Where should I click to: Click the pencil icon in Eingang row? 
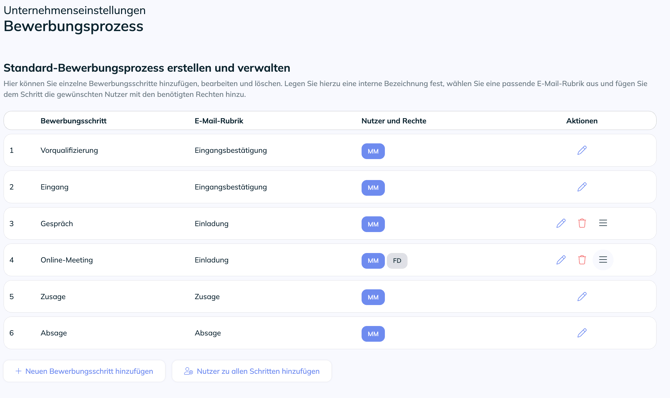[582, 187]
